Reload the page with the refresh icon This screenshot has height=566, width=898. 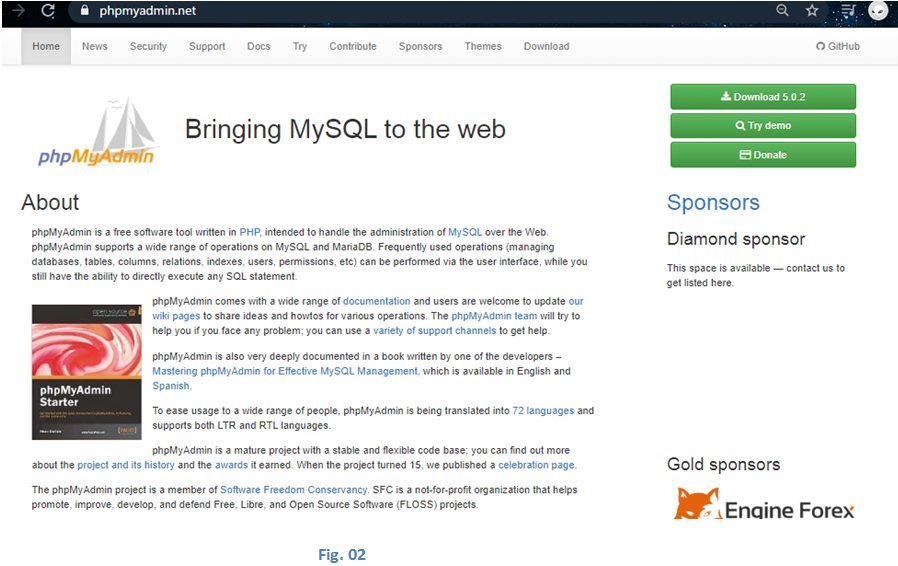[x=47, y=11]
